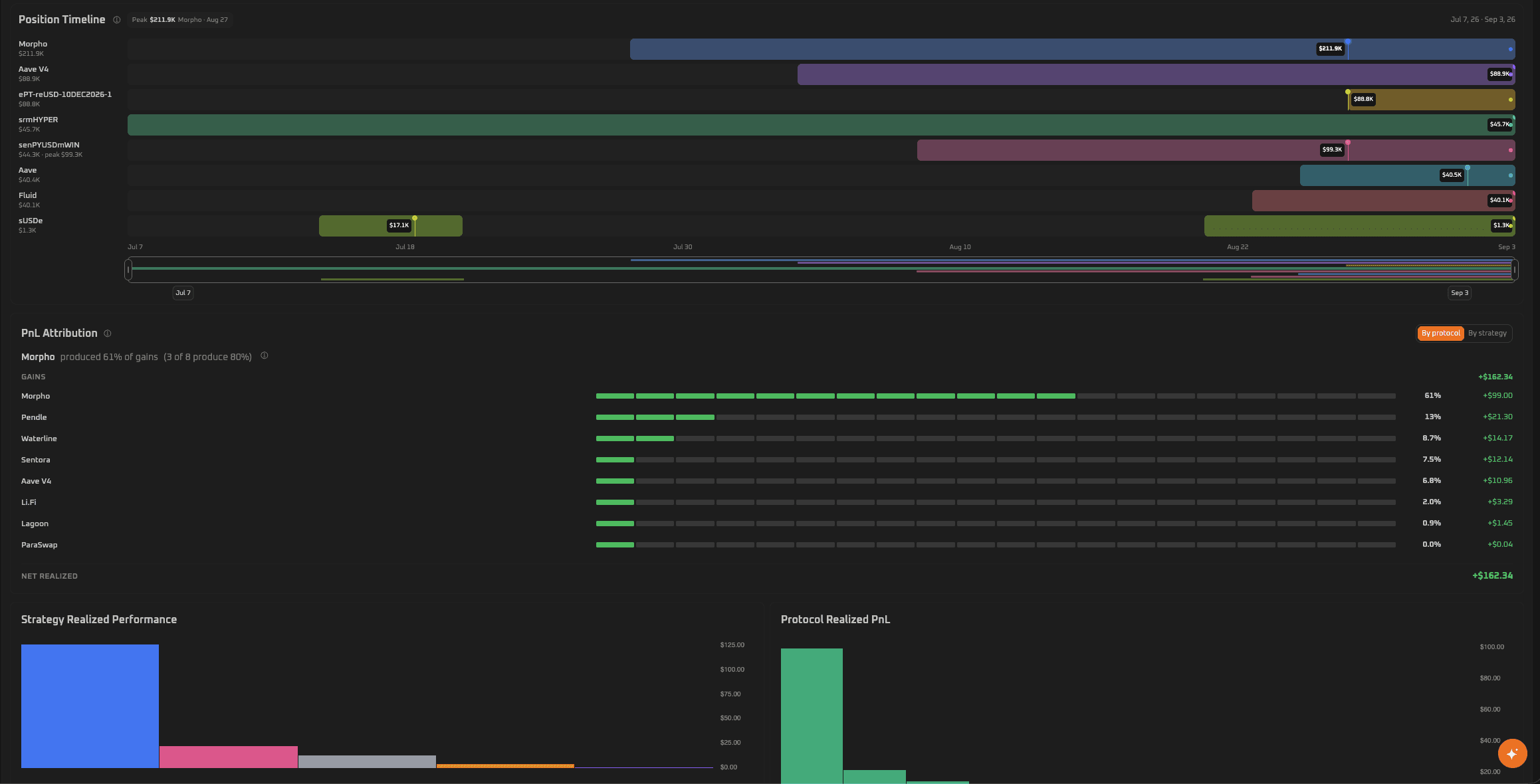Screen dimensions: 1540x784
Task: Click the senPYUSDmWIN row label
Action: click(49, 145)
